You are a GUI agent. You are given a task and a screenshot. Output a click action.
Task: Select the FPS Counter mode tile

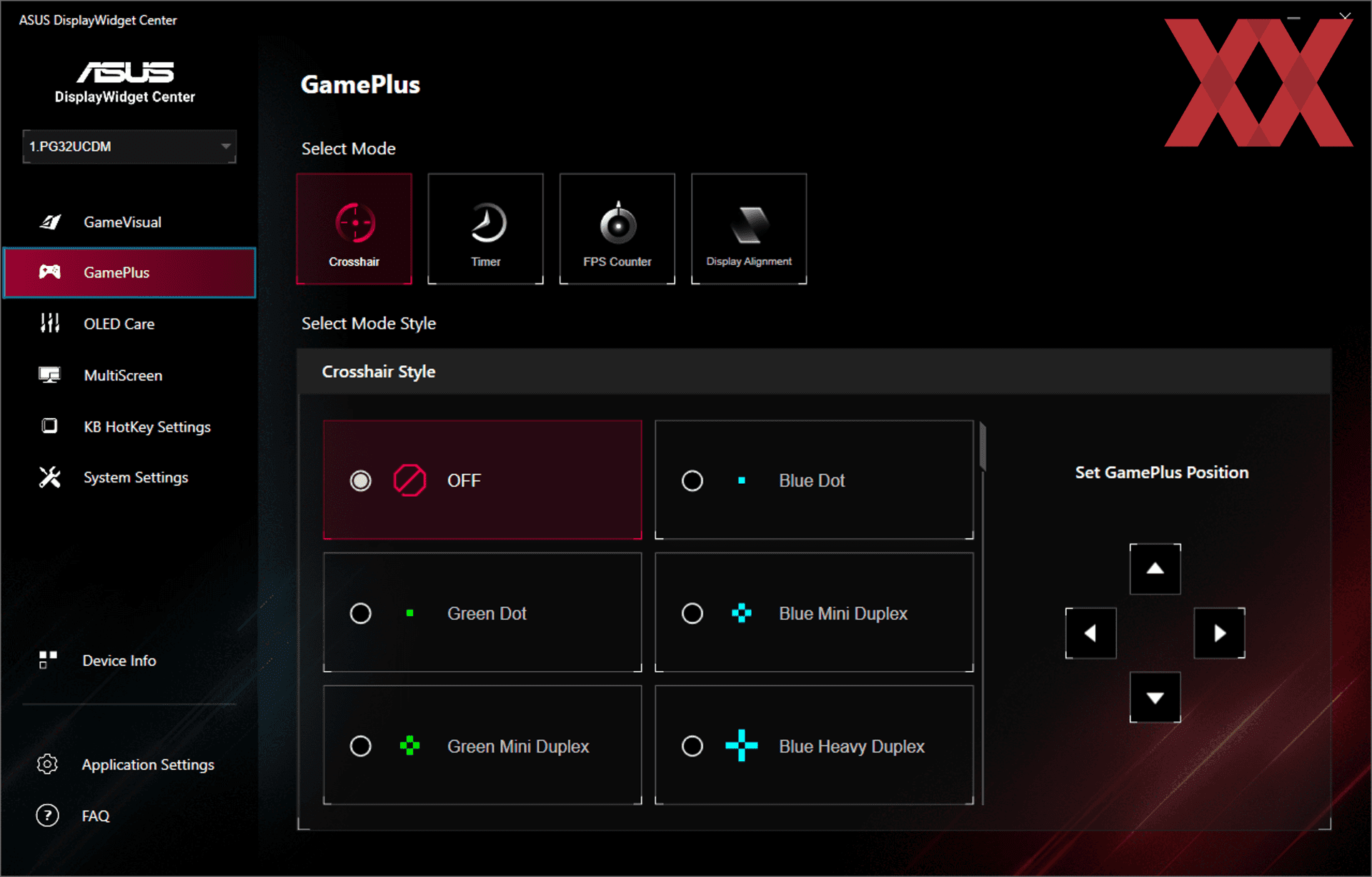pyautogui.click(x=617, y=229)
